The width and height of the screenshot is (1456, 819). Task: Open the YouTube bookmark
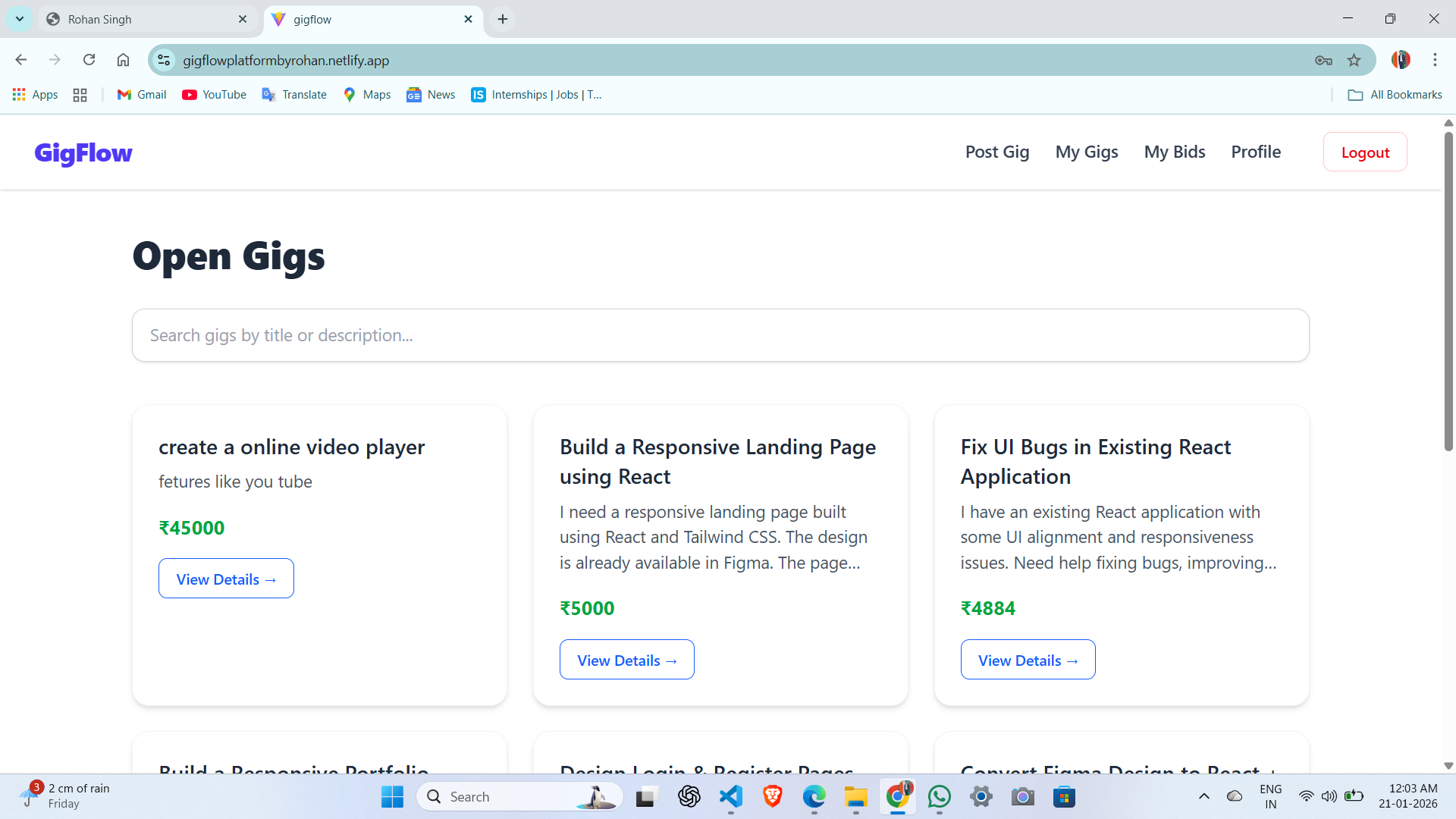click(214, 95)
